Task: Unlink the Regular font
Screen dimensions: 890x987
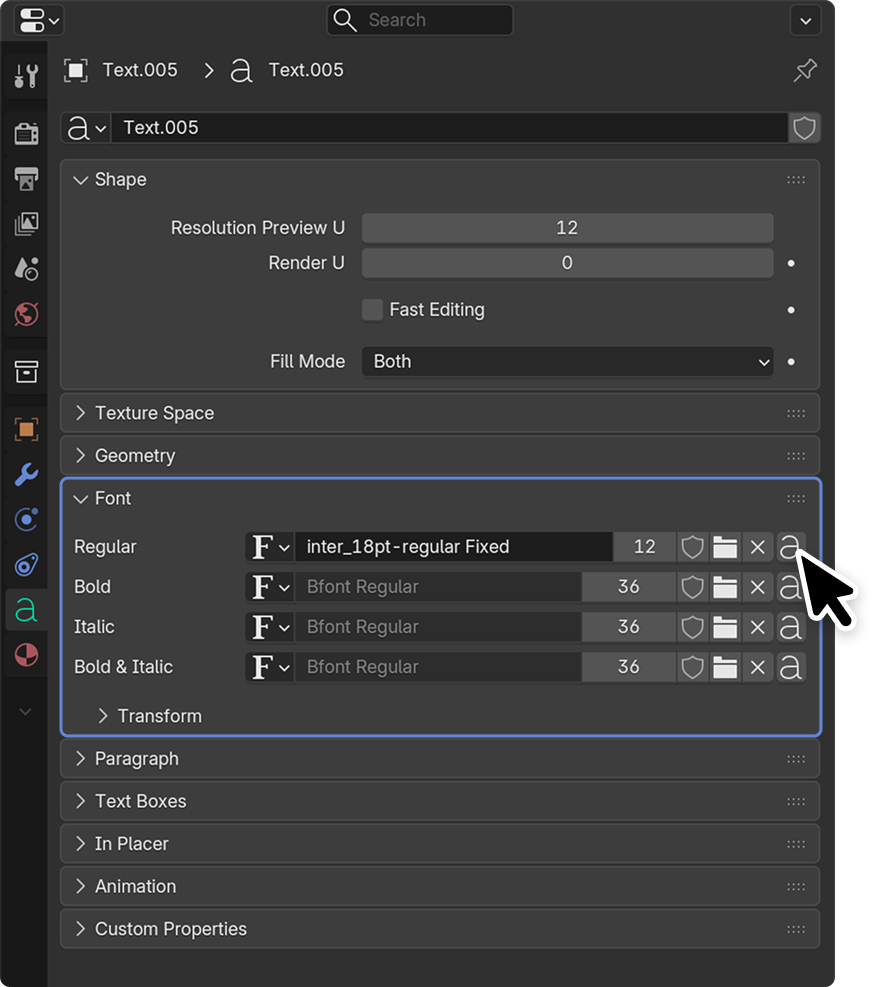Action: pos(757,547)
